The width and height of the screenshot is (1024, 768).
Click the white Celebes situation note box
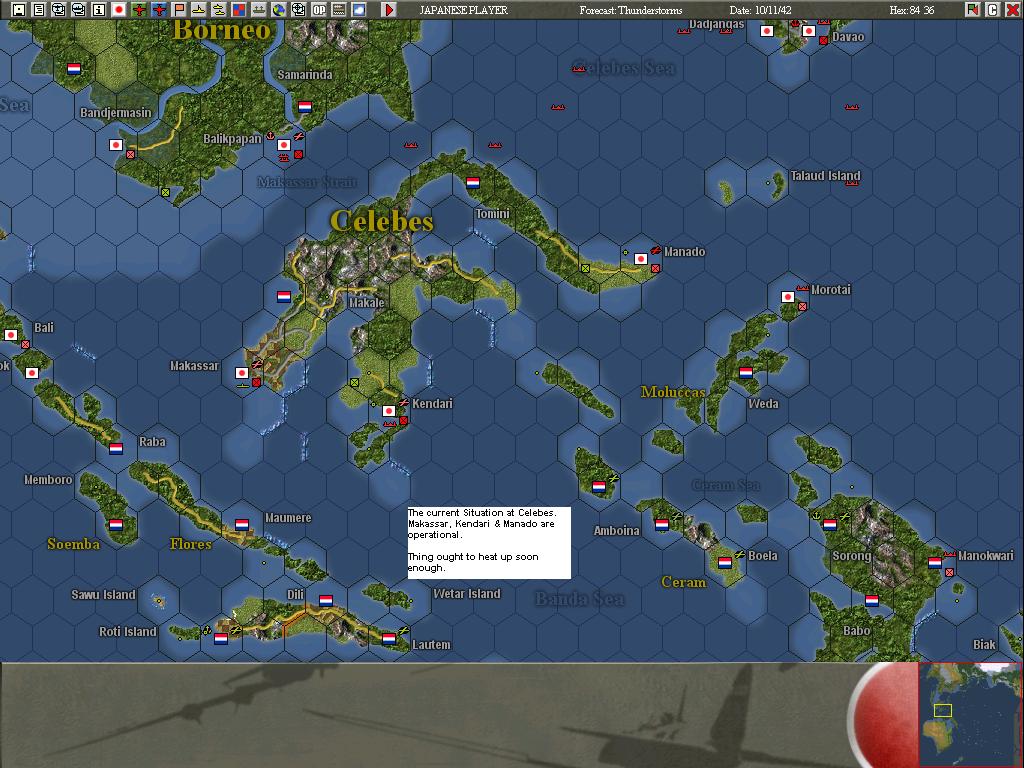point(489,542)
